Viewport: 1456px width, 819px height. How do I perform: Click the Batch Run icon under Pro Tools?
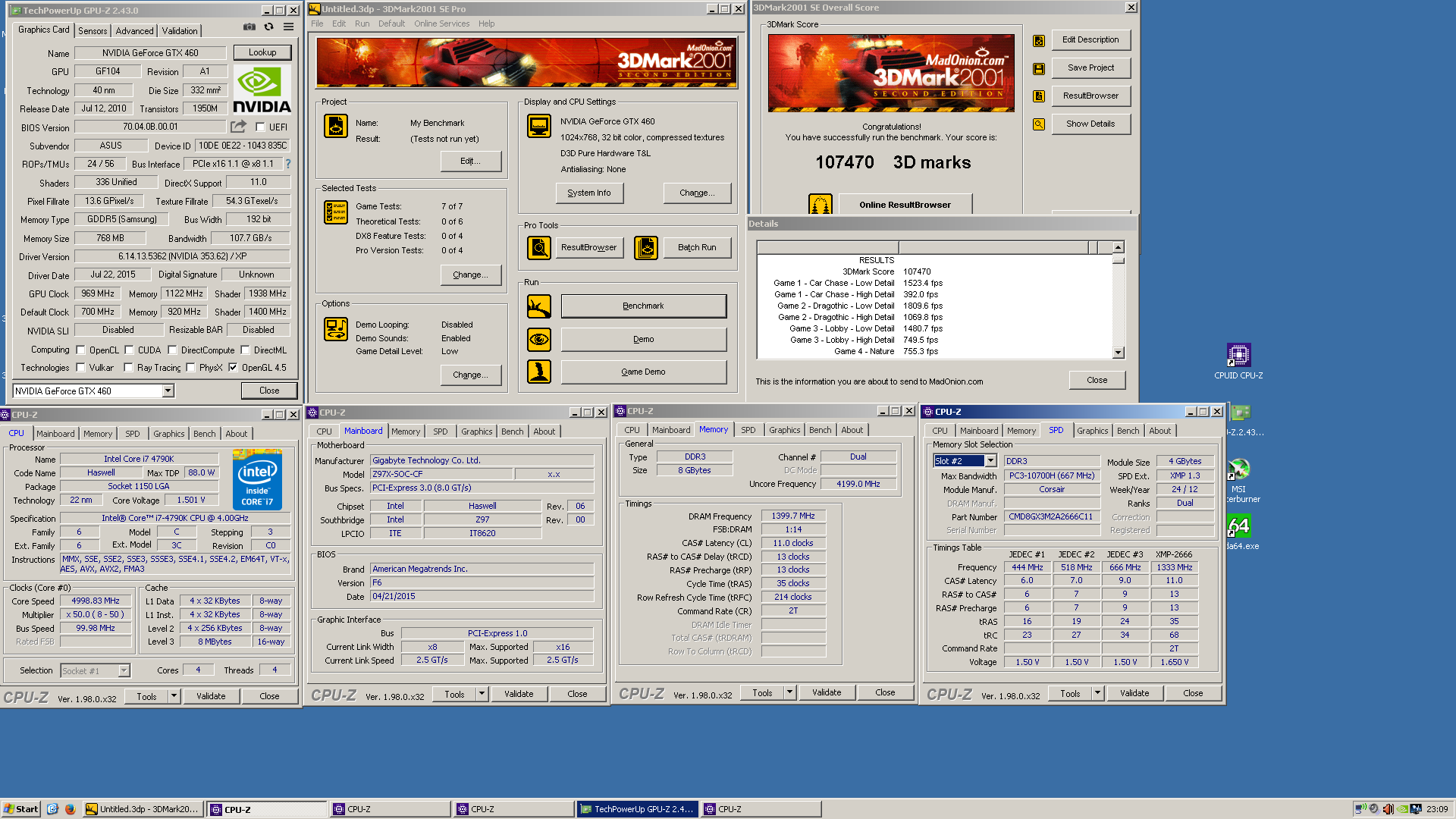pyautogui.click(x=646, y=247)
